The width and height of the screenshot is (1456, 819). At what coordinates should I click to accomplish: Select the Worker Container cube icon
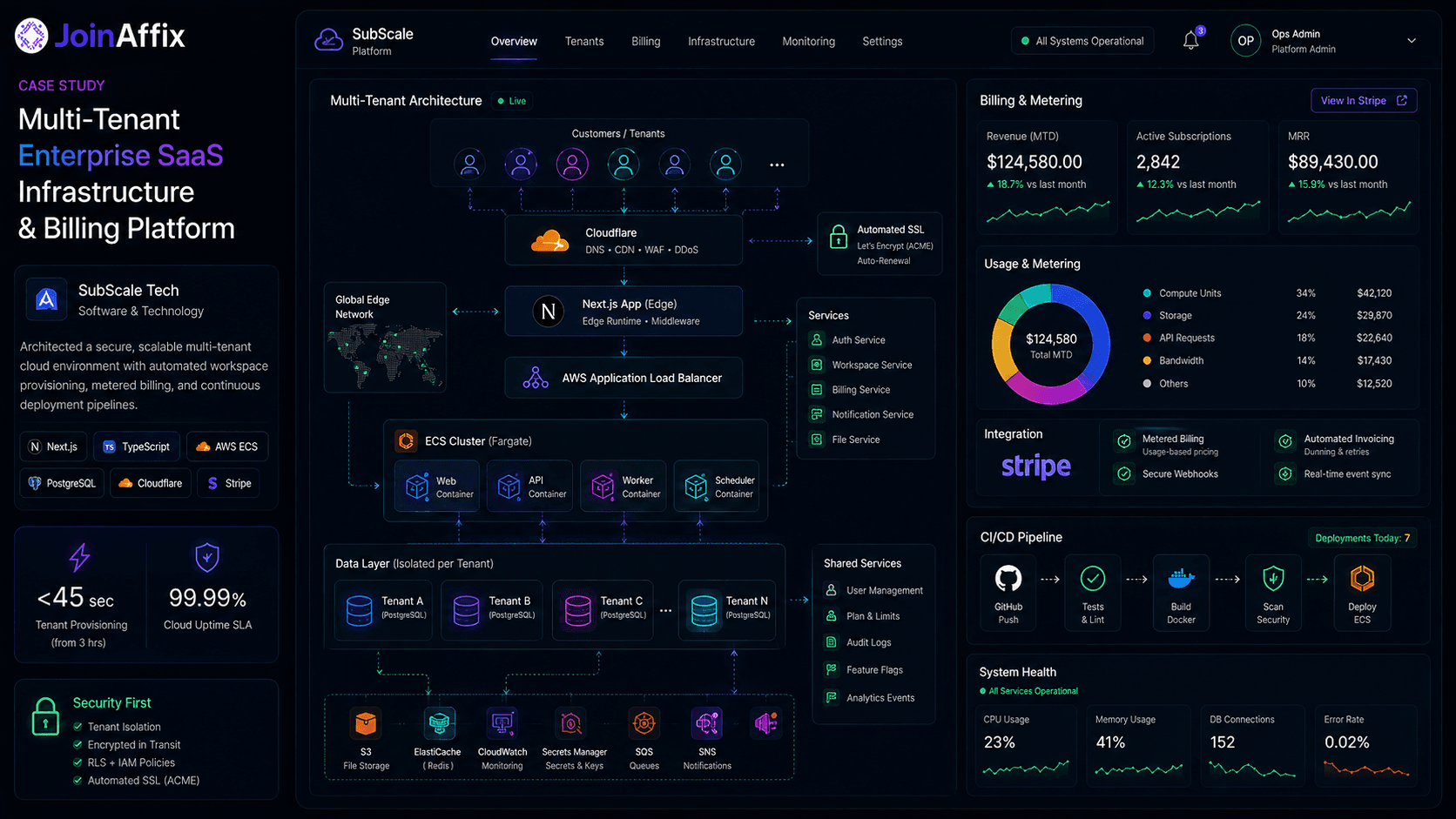(x=603, y=487)
